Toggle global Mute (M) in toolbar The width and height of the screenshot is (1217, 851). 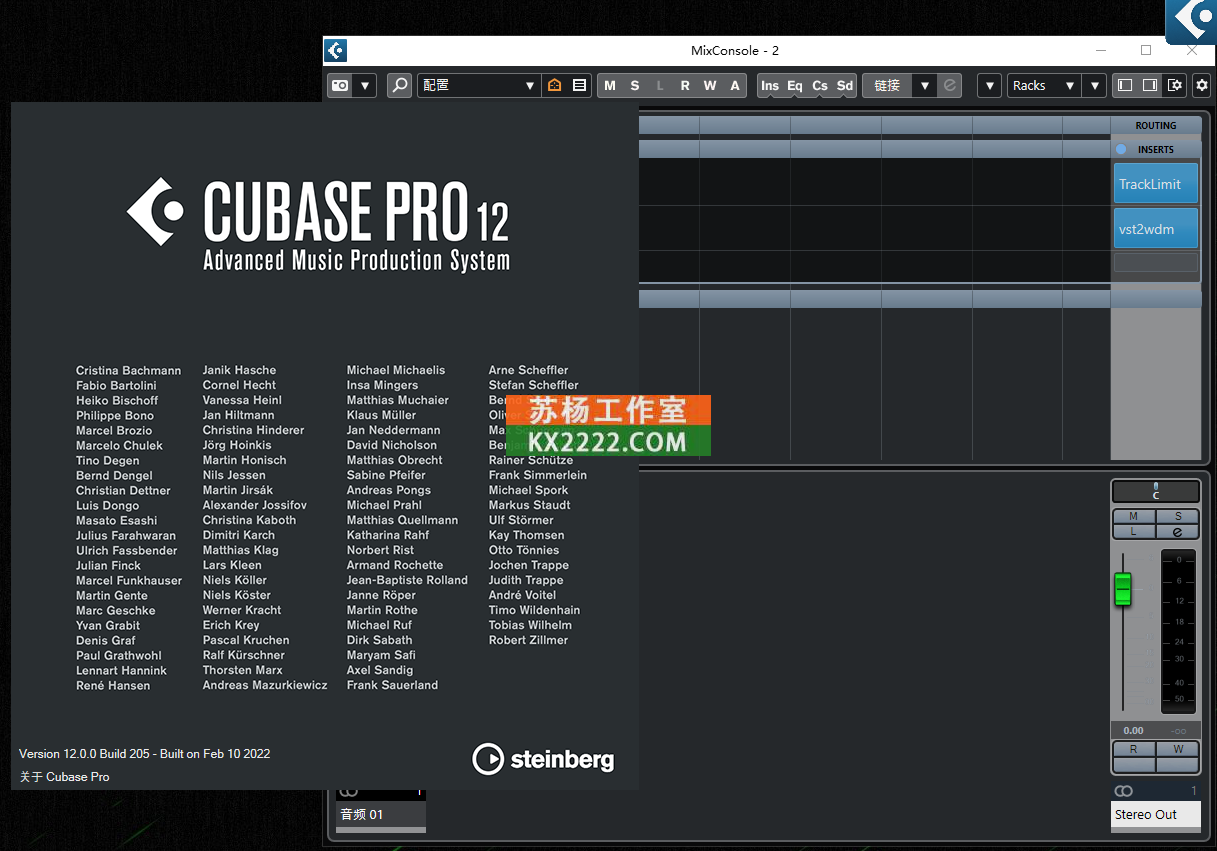tap(610, 86)
